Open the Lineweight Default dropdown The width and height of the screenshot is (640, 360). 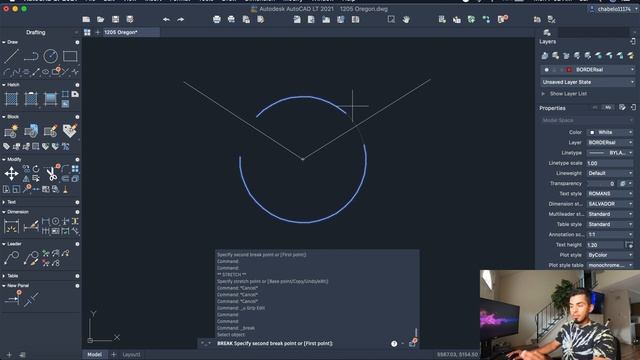pos(610,173)
